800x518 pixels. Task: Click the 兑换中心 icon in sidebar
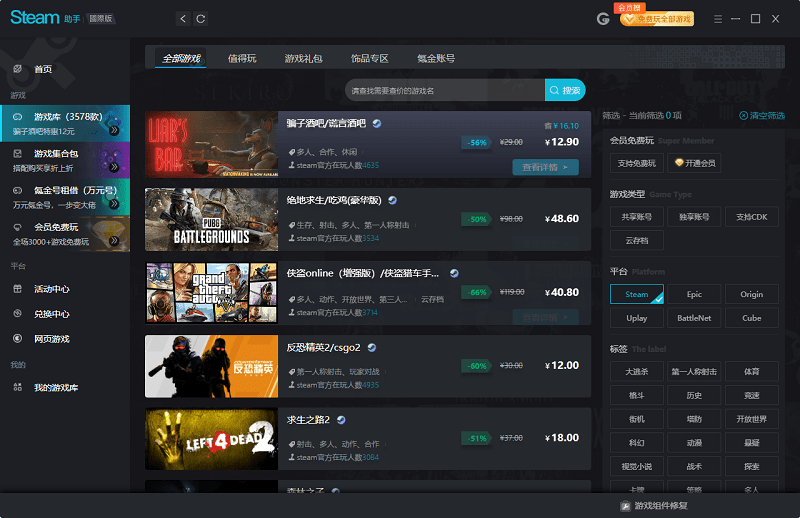[x=17, y=314]
